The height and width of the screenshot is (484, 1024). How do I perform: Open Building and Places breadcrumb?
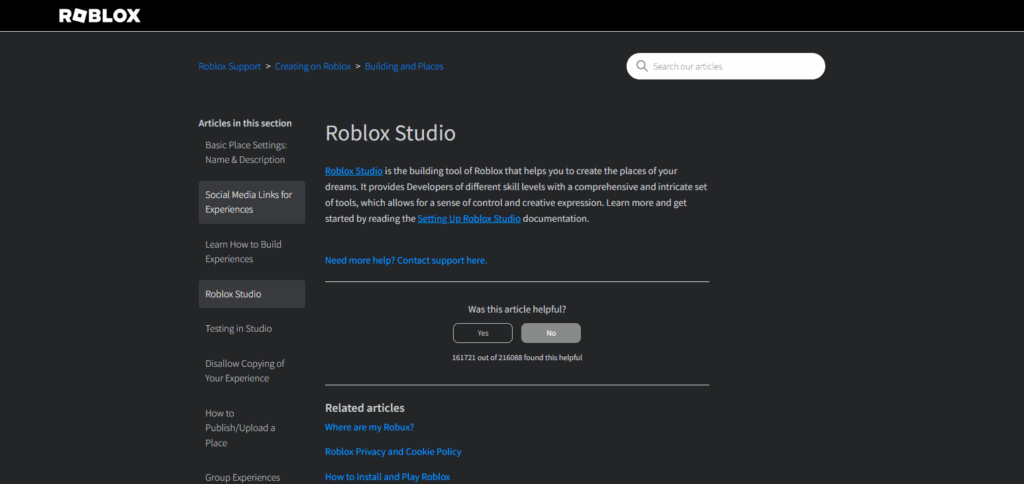point(404,67)
